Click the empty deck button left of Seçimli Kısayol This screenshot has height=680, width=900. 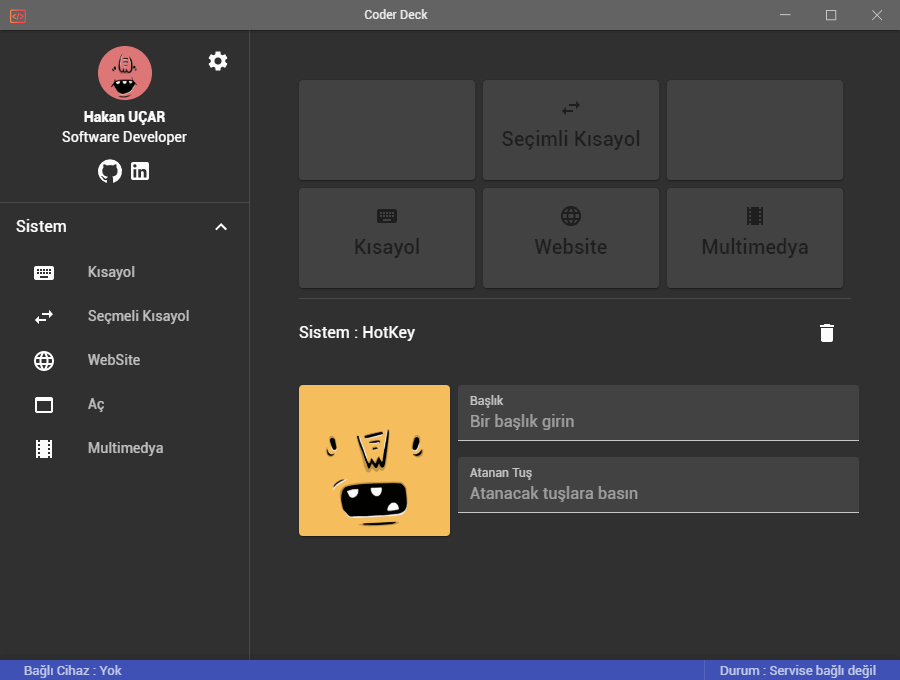click(x=387, y=130)
